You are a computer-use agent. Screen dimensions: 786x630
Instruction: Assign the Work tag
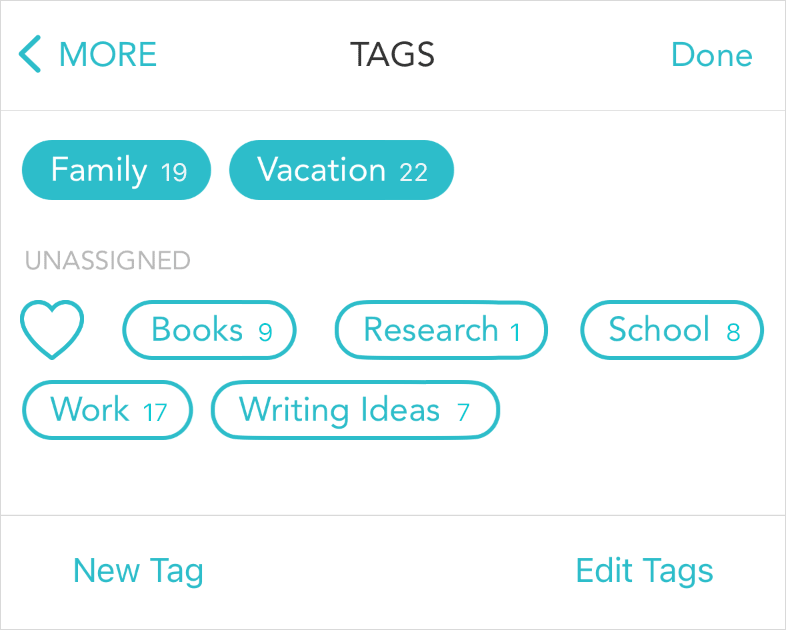point(107,410)
